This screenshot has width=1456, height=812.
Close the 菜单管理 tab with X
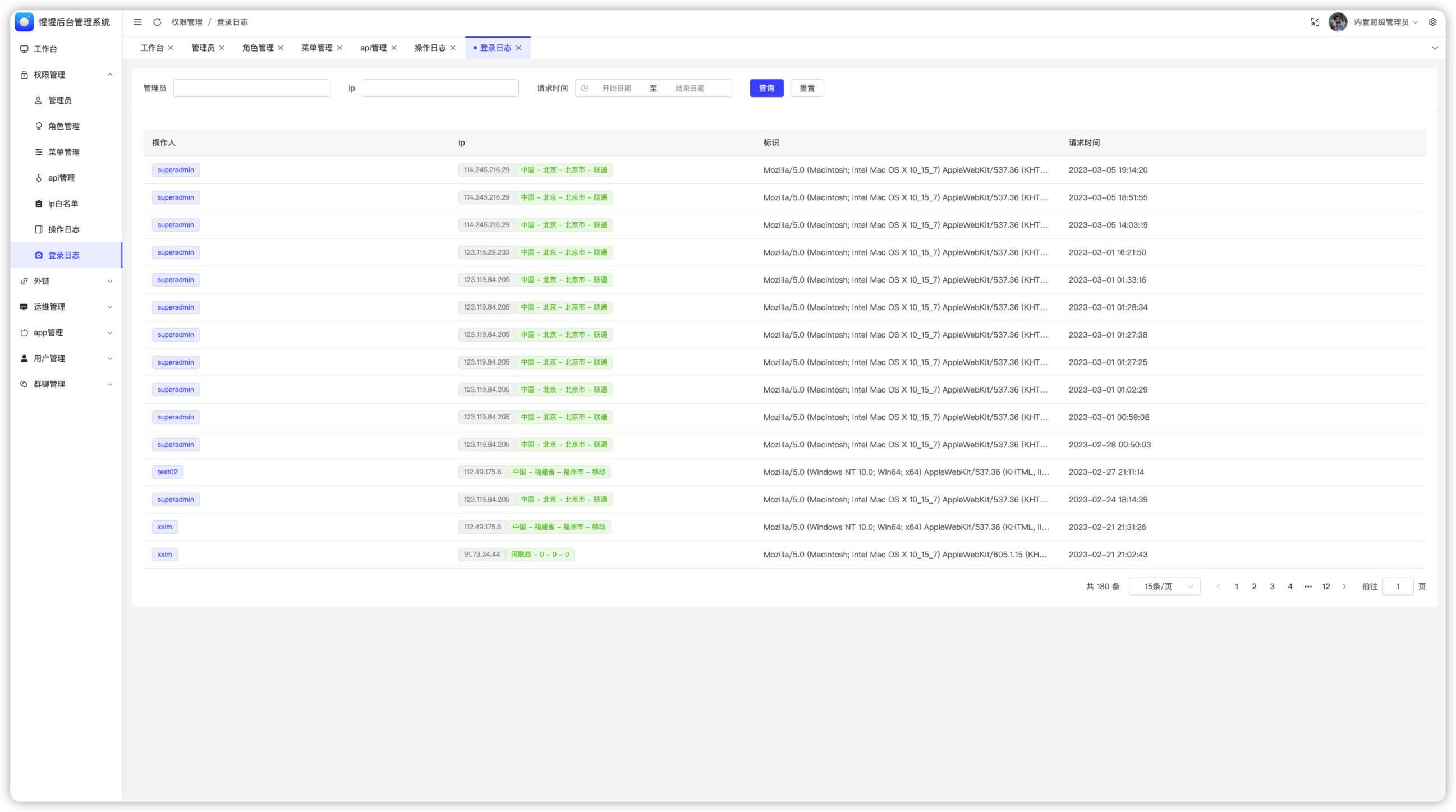click(339, 48)
